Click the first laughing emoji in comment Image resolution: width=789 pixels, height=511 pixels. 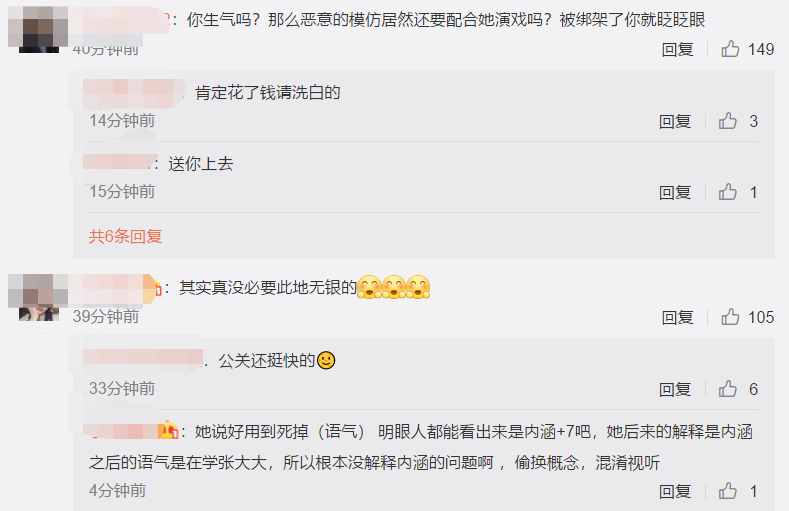(x=369, y=287)
